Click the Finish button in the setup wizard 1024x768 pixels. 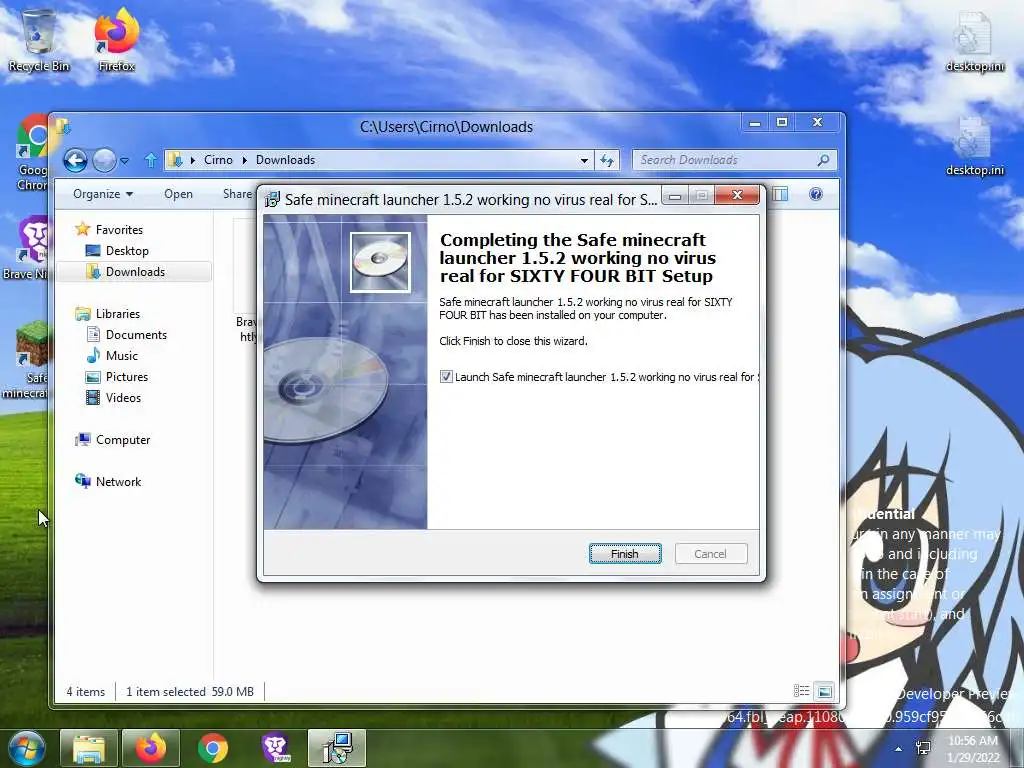pyautogui.click(x=625, y=554)
